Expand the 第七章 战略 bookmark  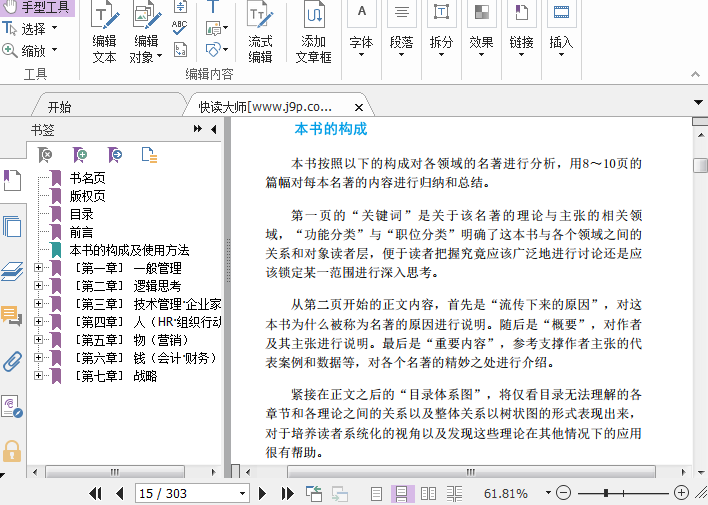tap(39, 375)
